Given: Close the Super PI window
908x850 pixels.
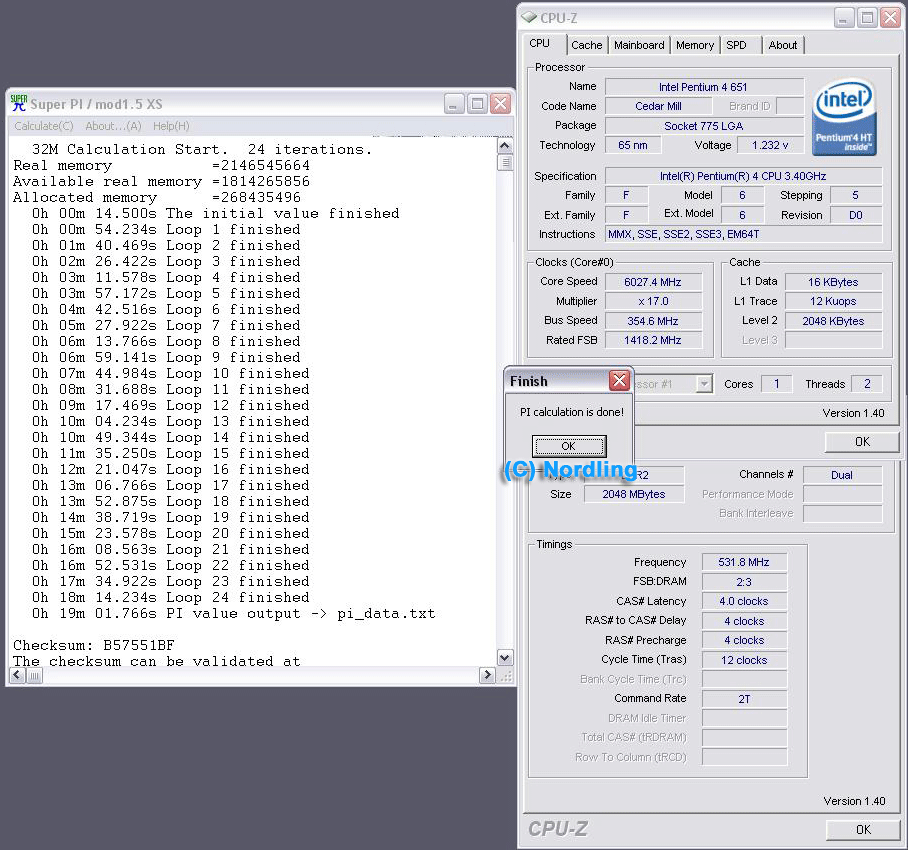Looking at the screenshot, I should click(500, 104).
